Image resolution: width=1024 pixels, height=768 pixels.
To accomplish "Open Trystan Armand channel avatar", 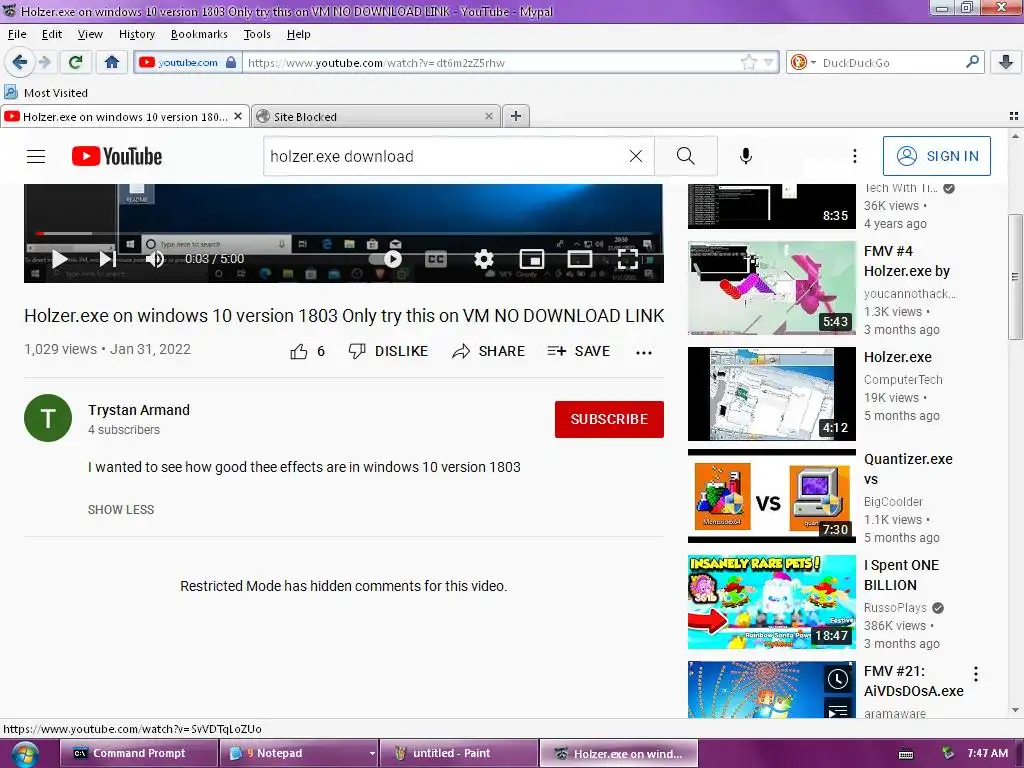I will click(48, 418).
